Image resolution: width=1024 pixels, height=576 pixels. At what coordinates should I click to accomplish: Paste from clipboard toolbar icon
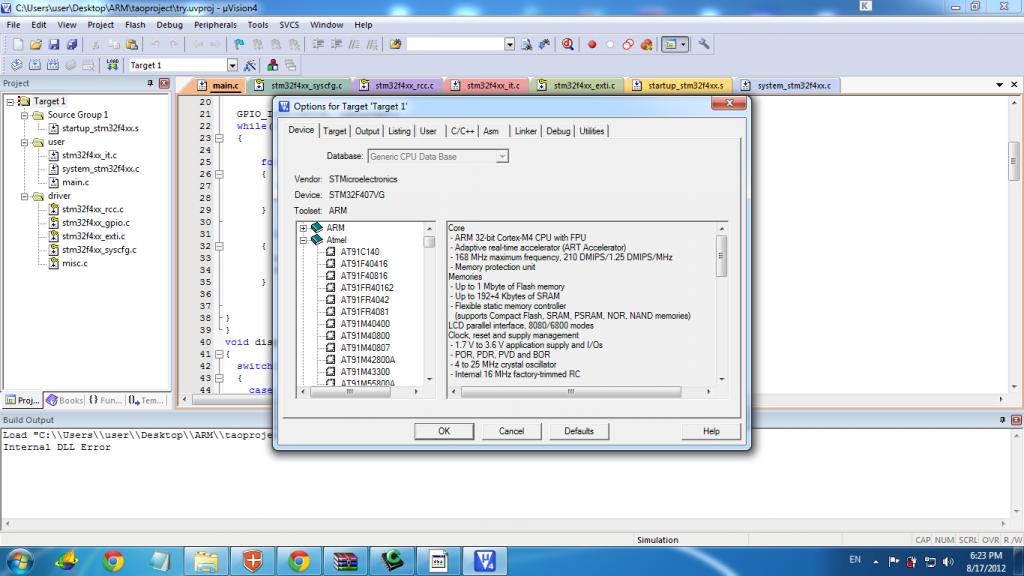[132, 44]
